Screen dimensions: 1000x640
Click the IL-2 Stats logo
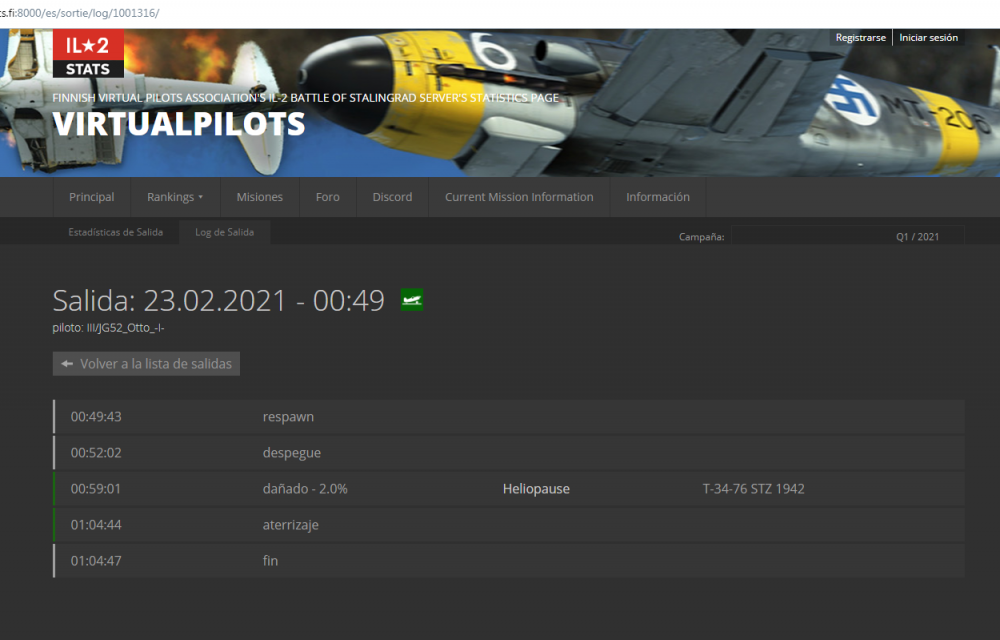[88, 54]
